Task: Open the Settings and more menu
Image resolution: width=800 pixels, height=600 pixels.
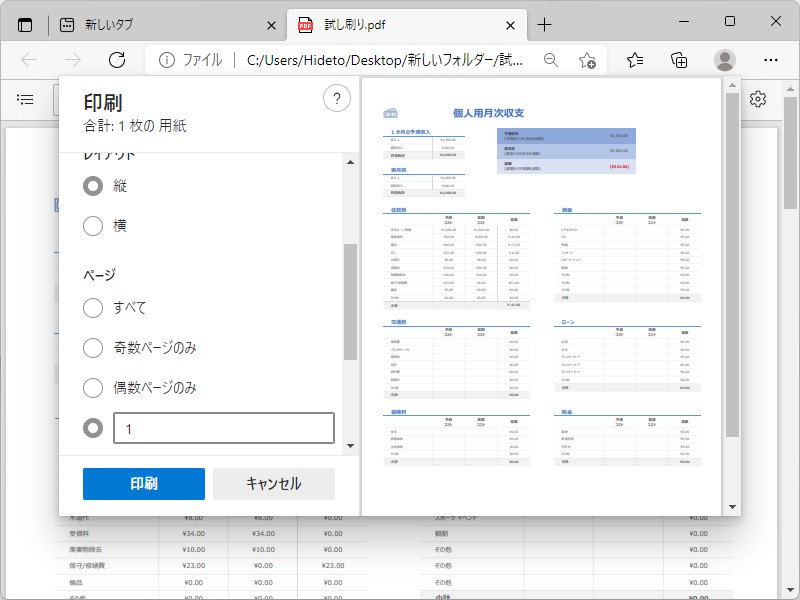Action: coord(773,59)
